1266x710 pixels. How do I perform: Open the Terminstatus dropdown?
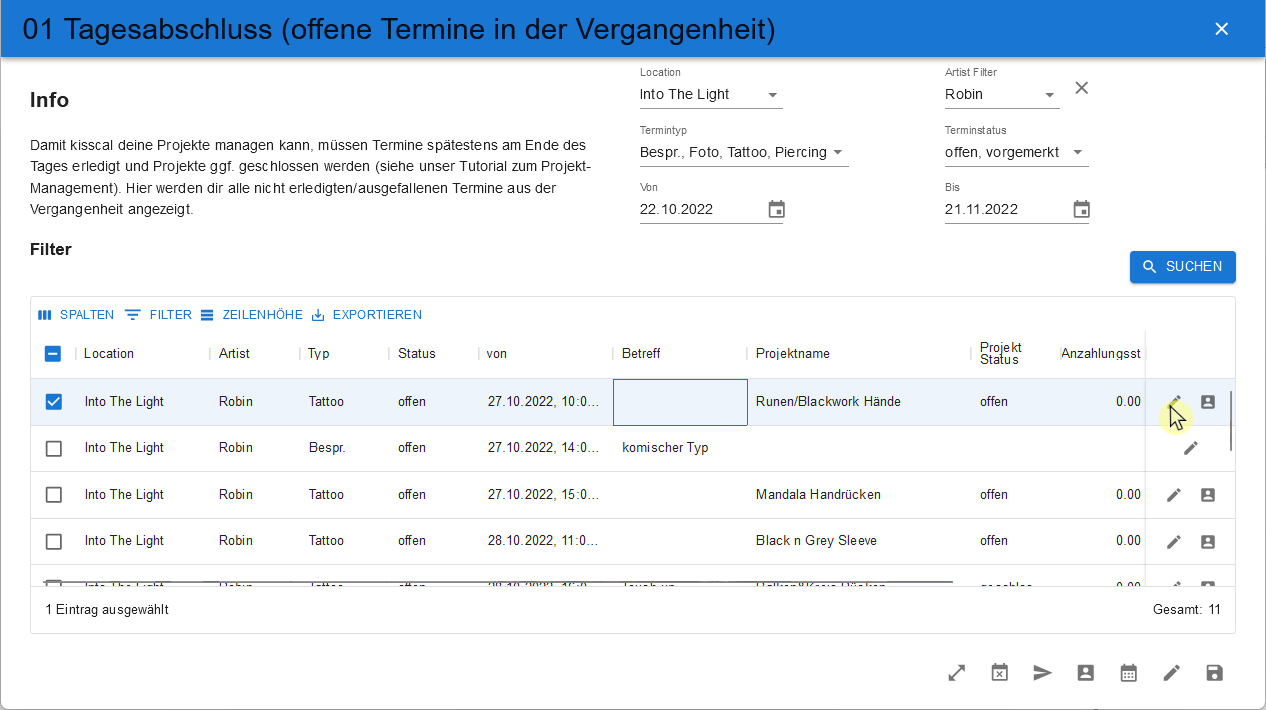1017,152
